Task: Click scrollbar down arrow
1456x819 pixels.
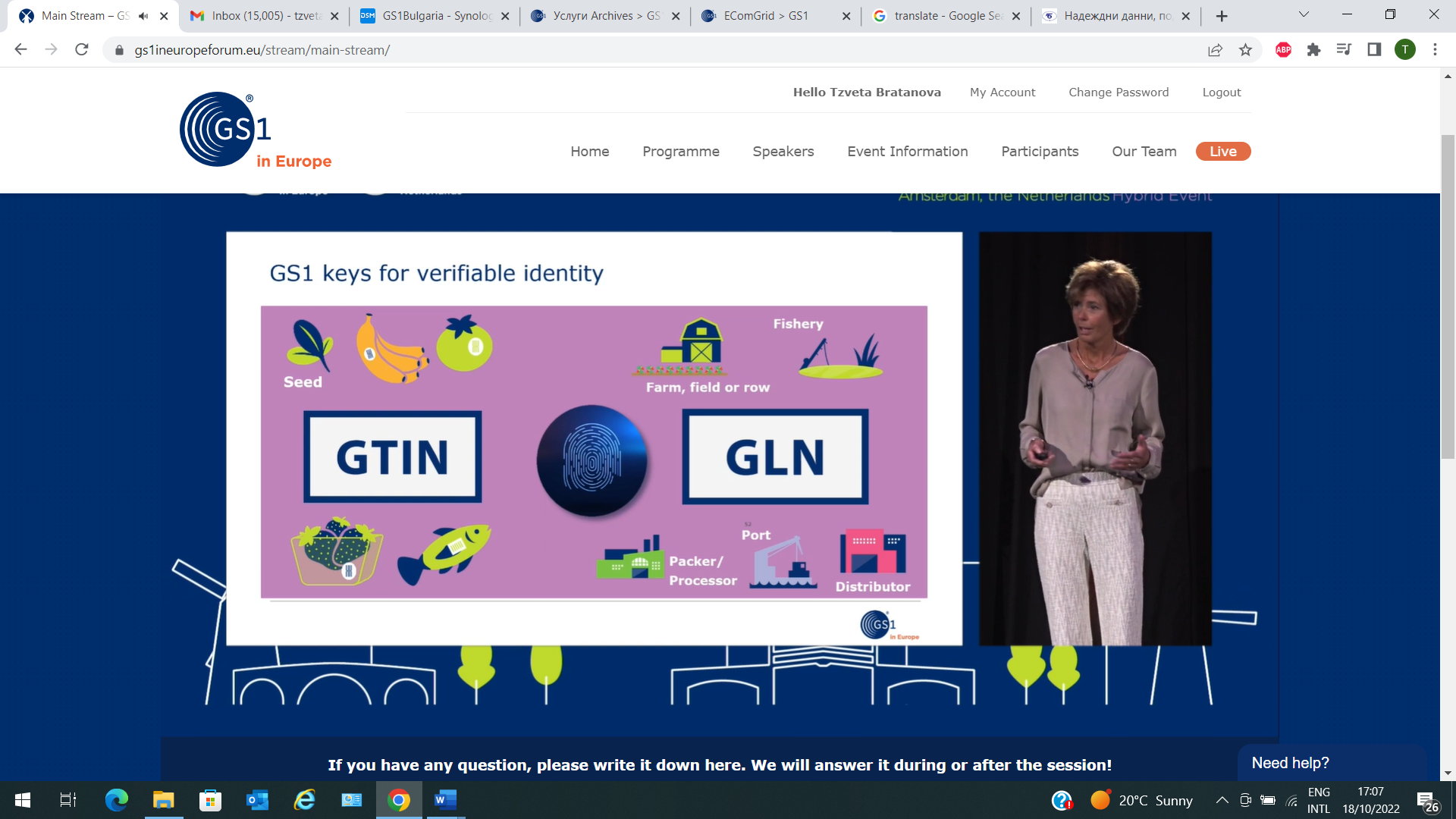Action: click(1448, 773)
